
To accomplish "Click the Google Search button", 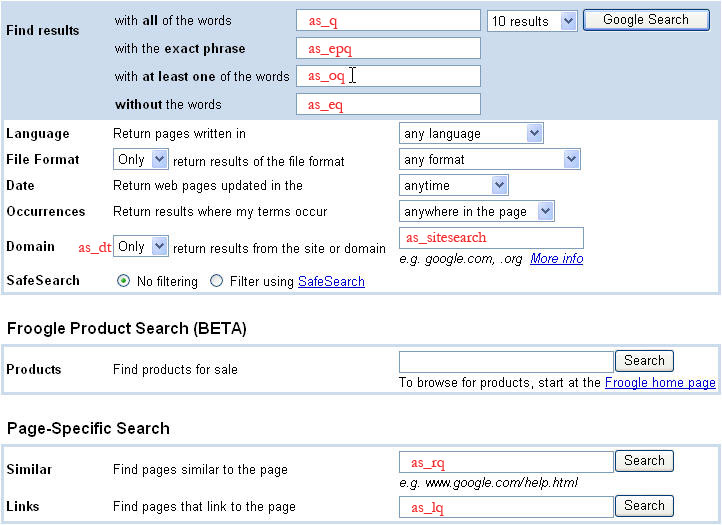I will pyautogui.click(x=645, y=20).
